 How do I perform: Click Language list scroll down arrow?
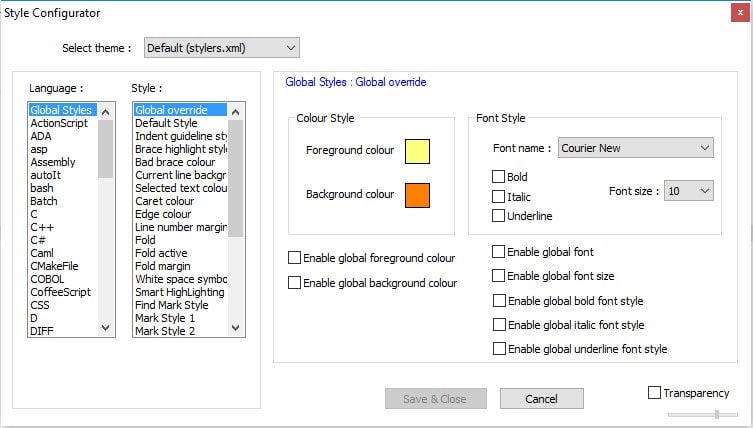click(106, 328)
